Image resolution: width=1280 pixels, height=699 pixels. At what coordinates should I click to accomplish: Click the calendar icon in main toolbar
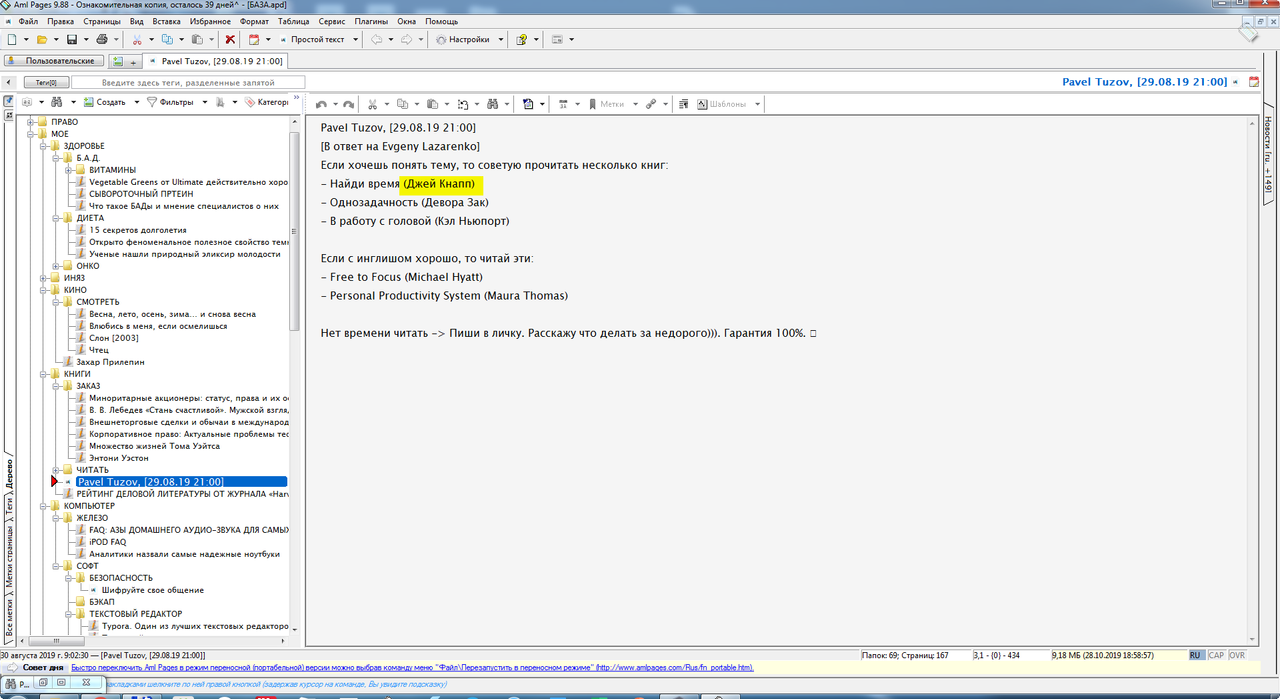tap(254, 40)
